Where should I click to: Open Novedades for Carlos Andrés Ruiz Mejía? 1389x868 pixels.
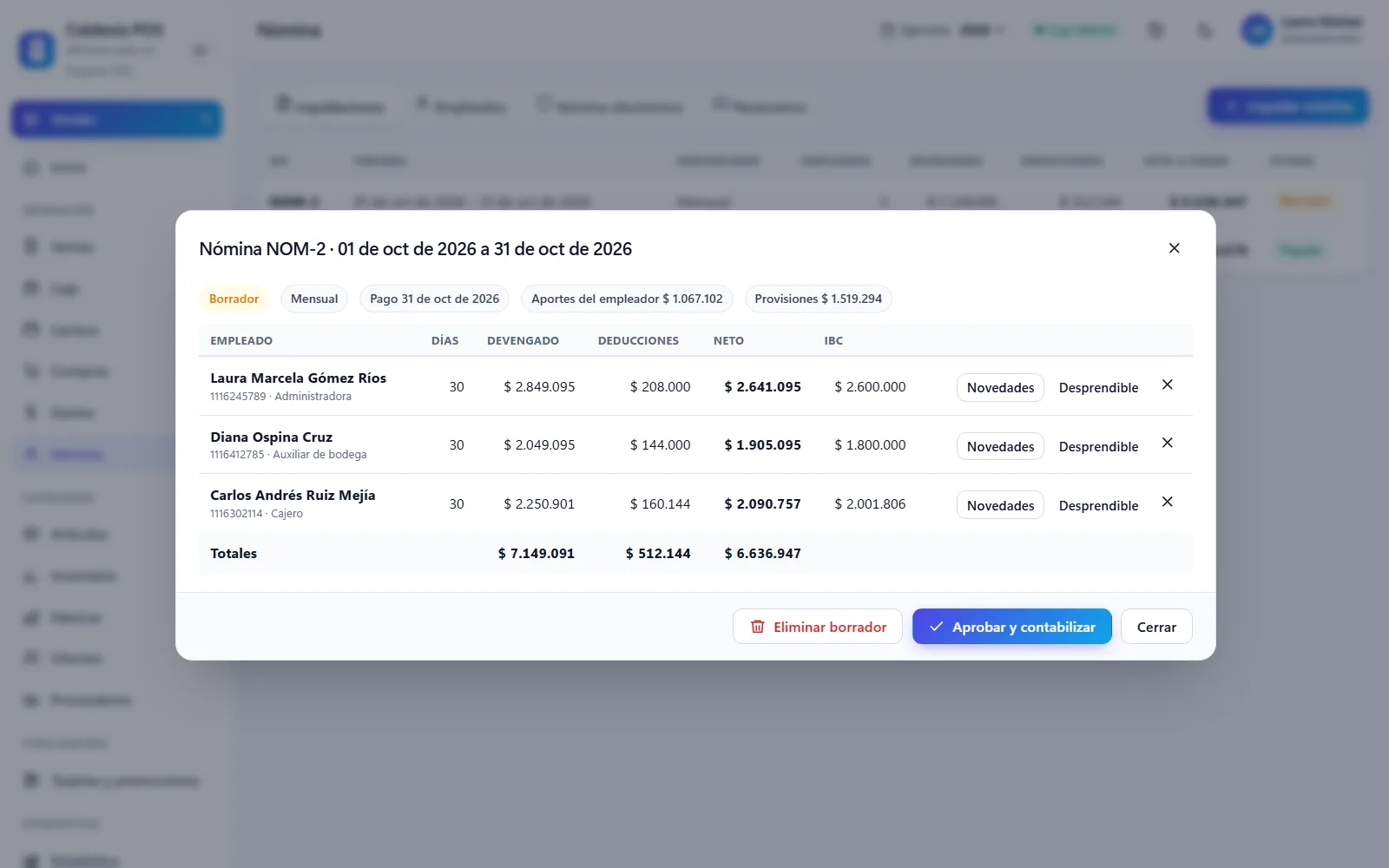[x=1000, y=505]
